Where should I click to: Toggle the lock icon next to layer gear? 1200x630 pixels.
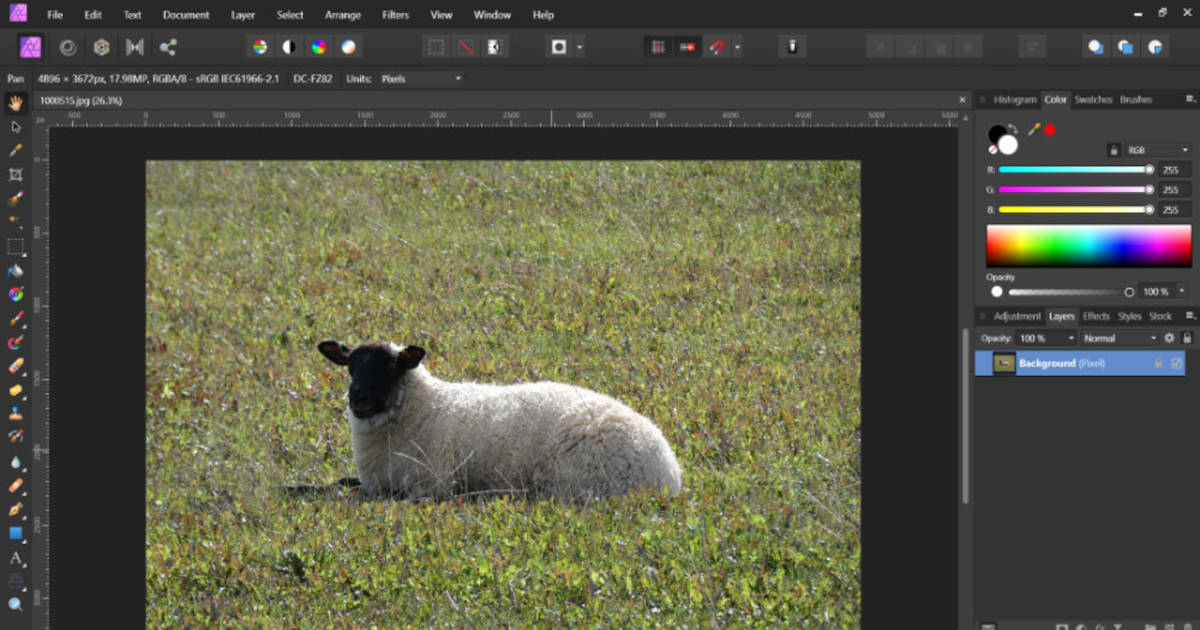point(1187,338)
